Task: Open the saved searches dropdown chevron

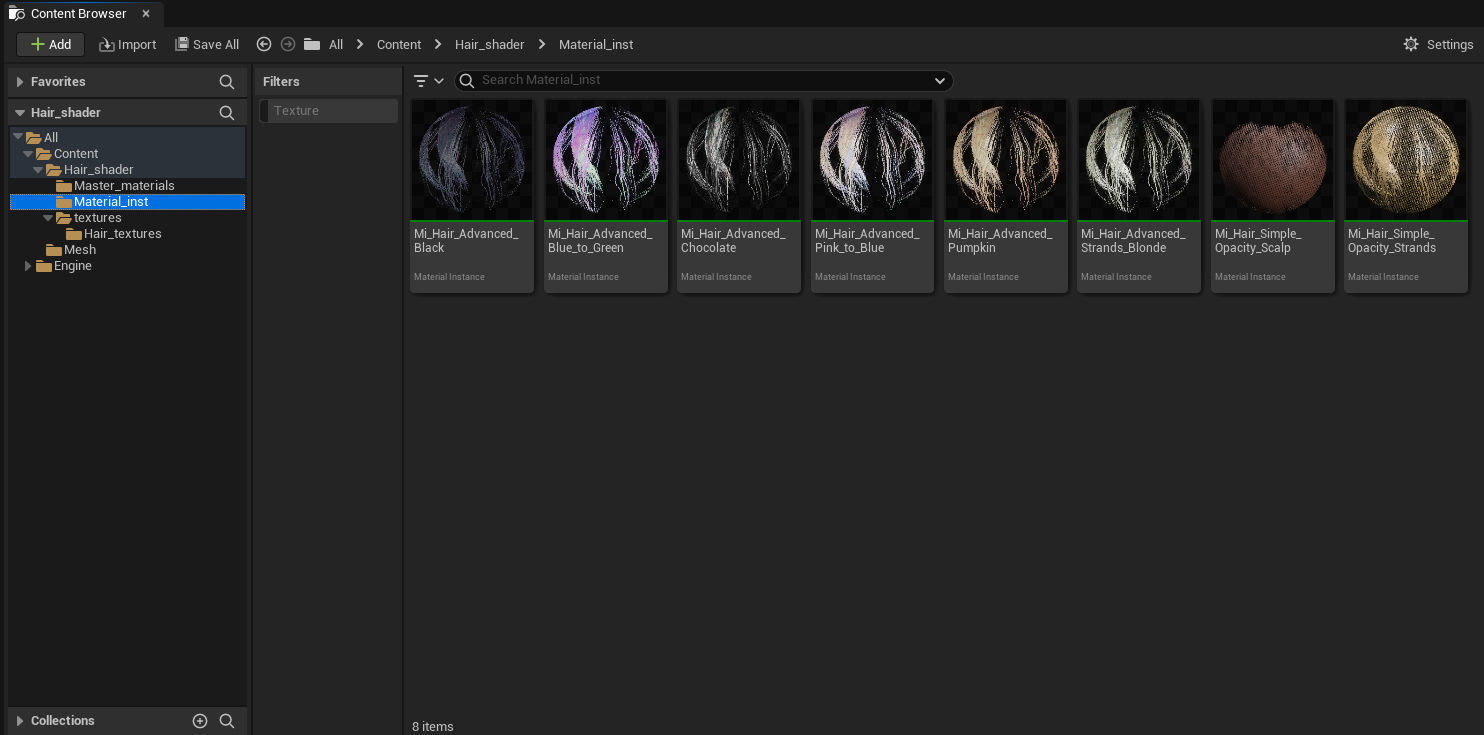Action: click(x=939, y=81)
